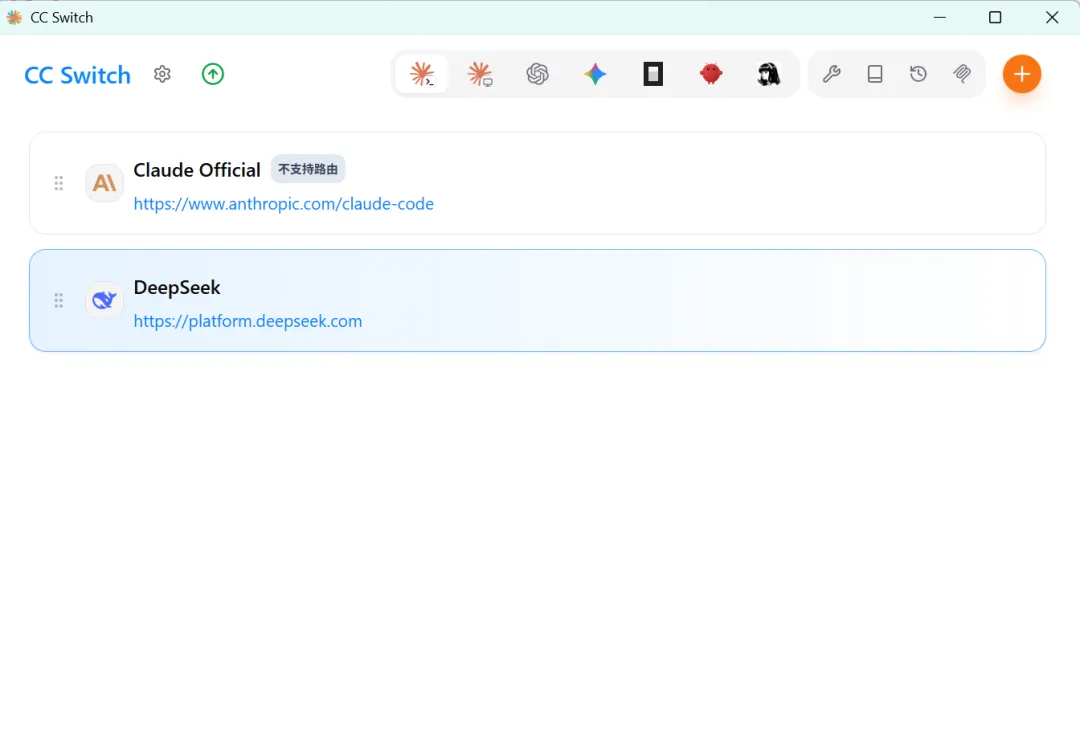
Task: Grab the drag handle of Claude Official
Action: pos(59,183)
